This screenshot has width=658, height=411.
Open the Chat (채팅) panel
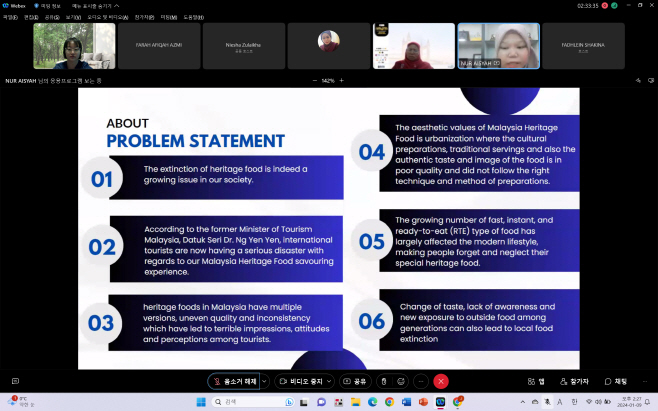(616, 381)
